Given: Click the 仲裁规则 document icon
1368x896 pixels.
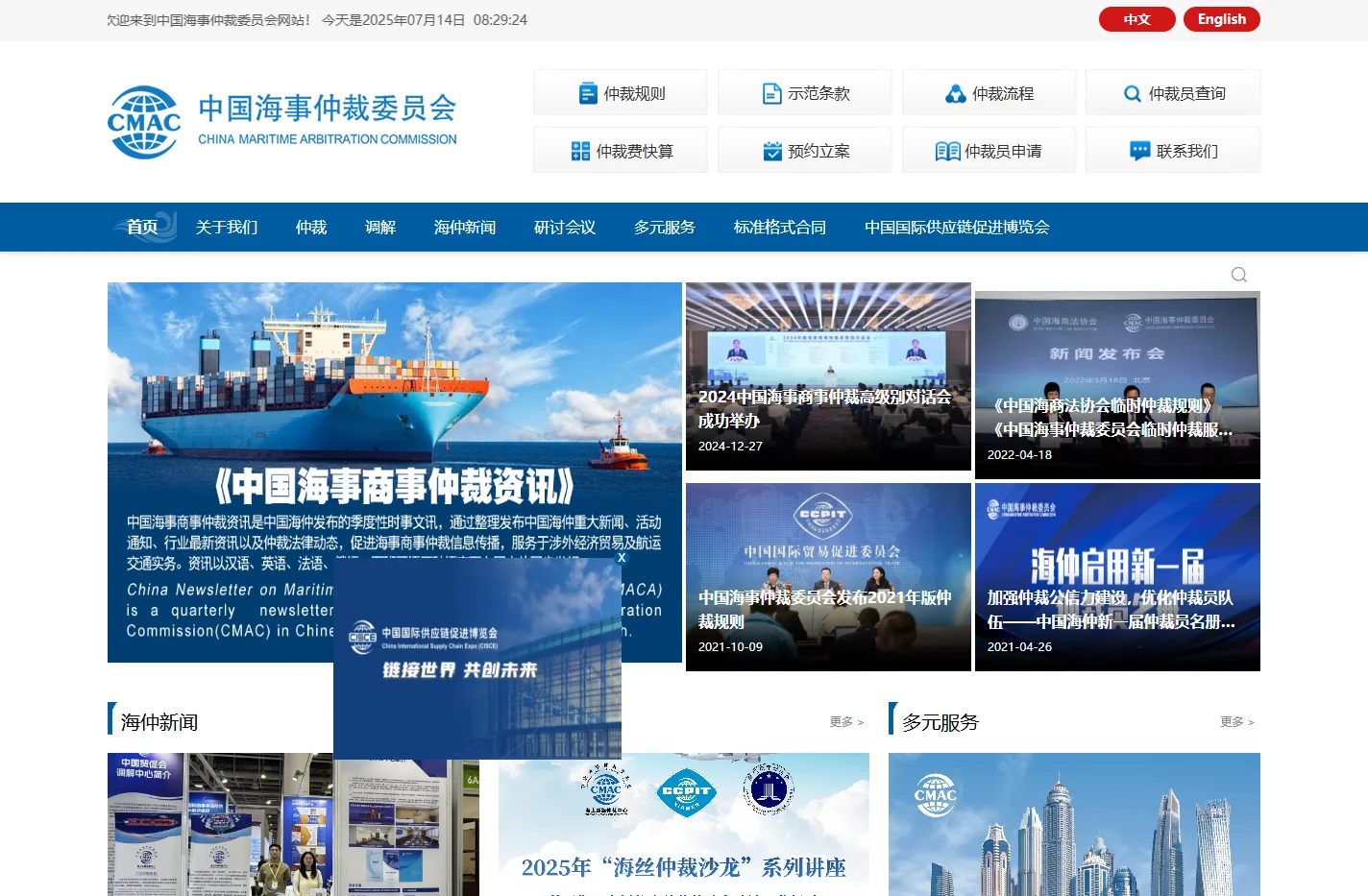Looking at the screenshot, I should coord(588,93).
